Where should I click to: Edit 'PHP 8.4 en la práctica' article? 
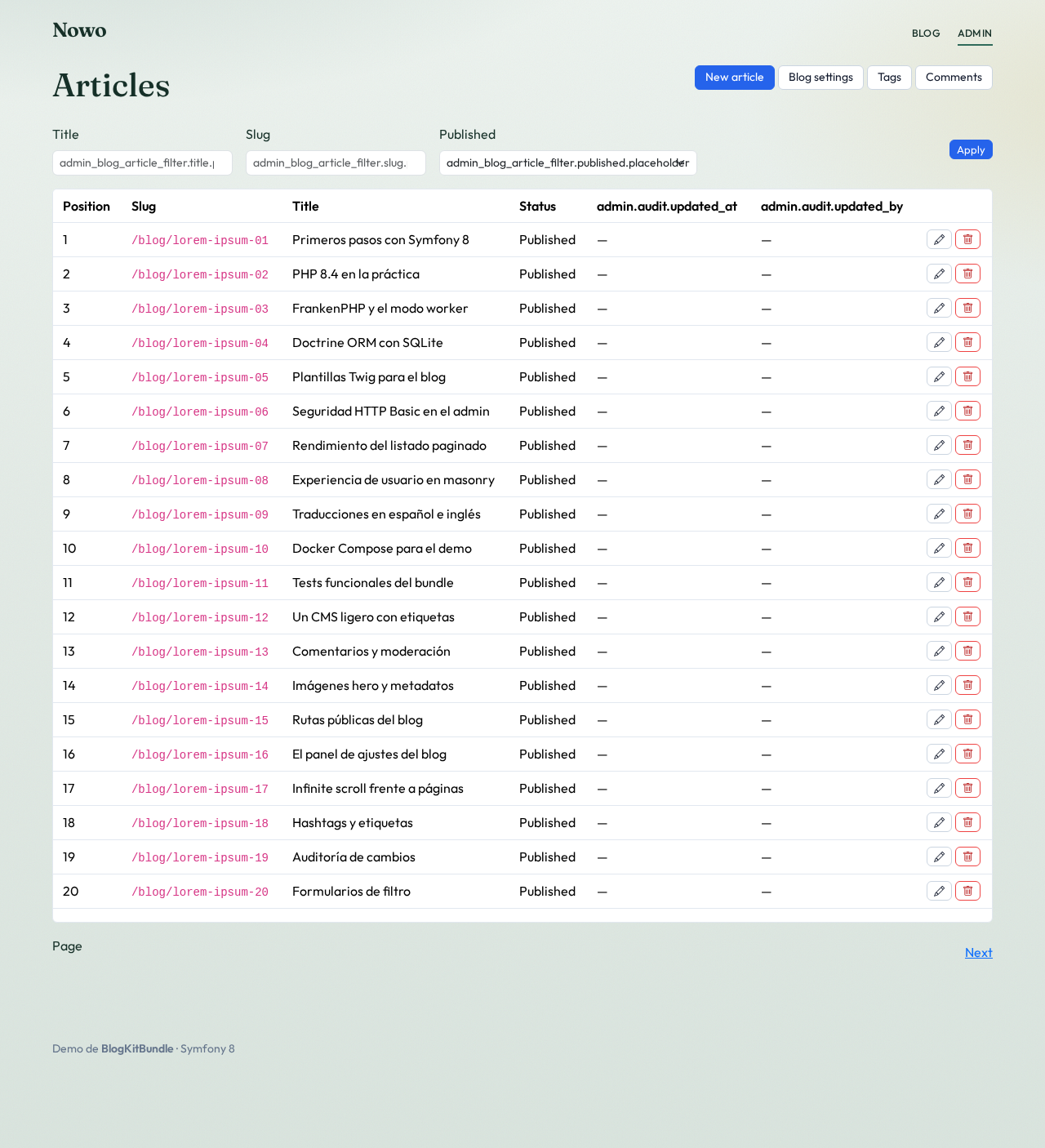pyautogui.click(x=939, y=274)
